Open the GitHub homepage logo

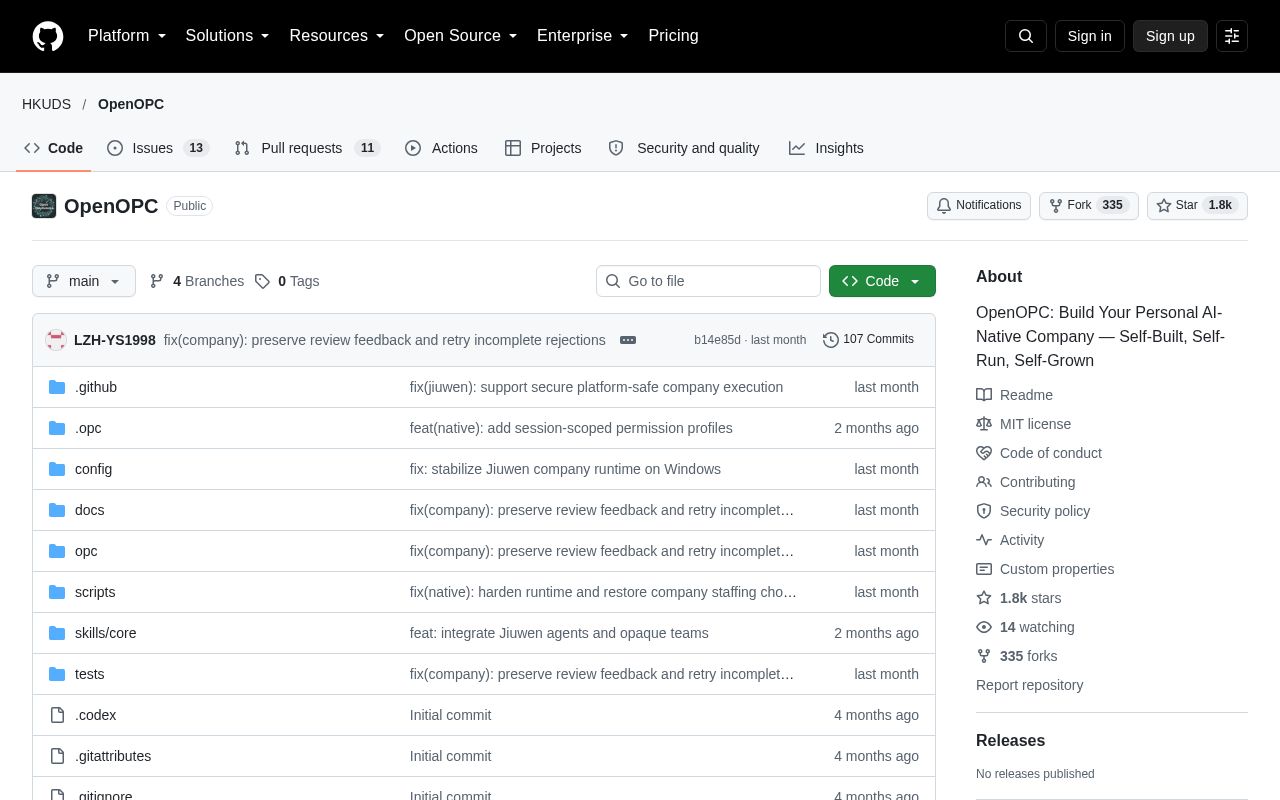click(x=48, y=36)
